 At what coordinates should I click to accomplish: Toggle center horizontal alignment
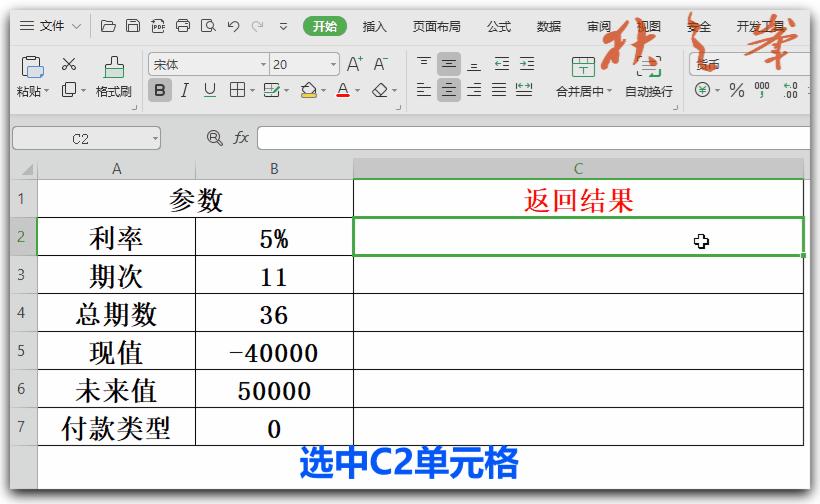point(449,90)
